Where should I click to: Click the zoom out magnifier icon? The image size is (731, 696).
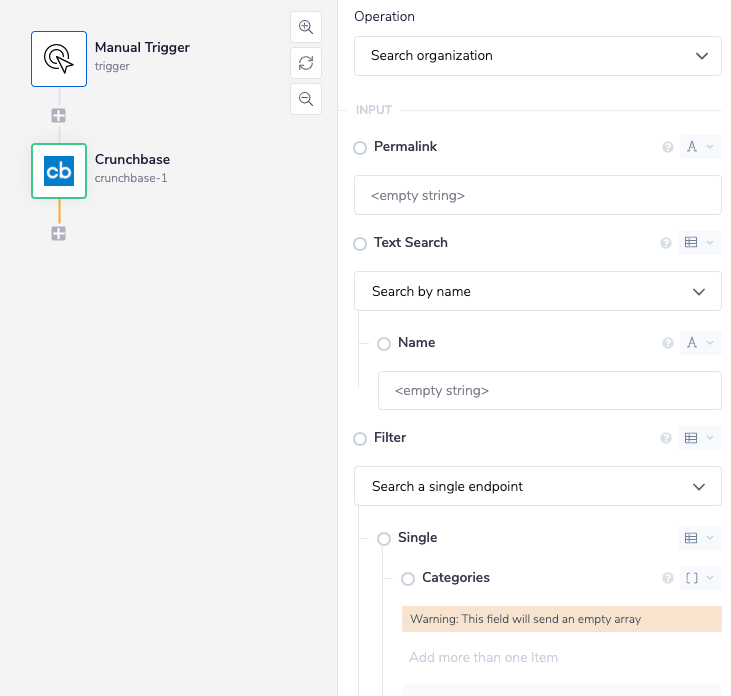[x=306, y=99]
